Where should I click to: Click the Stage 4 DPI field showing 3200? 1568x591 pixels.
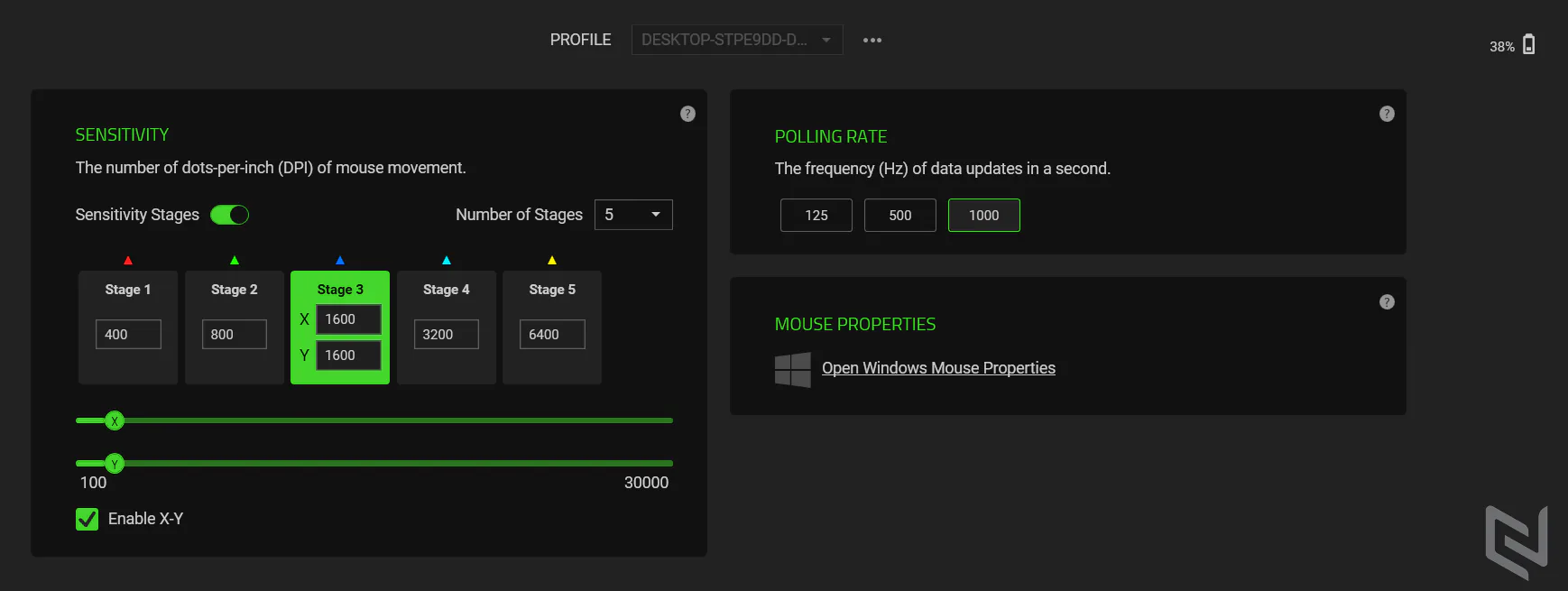(447, 334)
